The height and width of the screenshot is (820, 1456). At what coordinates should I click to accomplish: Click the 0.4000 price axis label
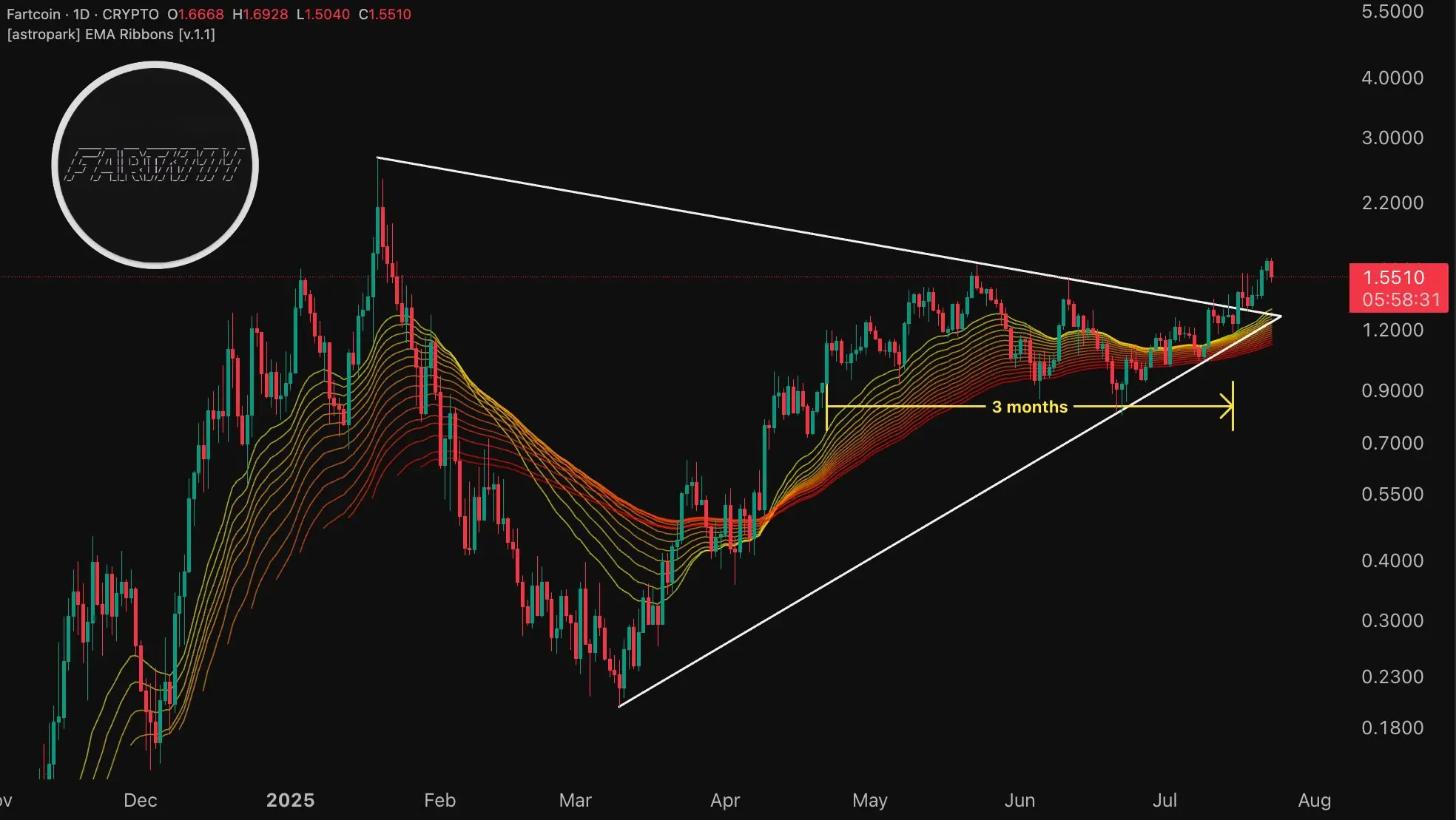click(x=1392, y=560)
